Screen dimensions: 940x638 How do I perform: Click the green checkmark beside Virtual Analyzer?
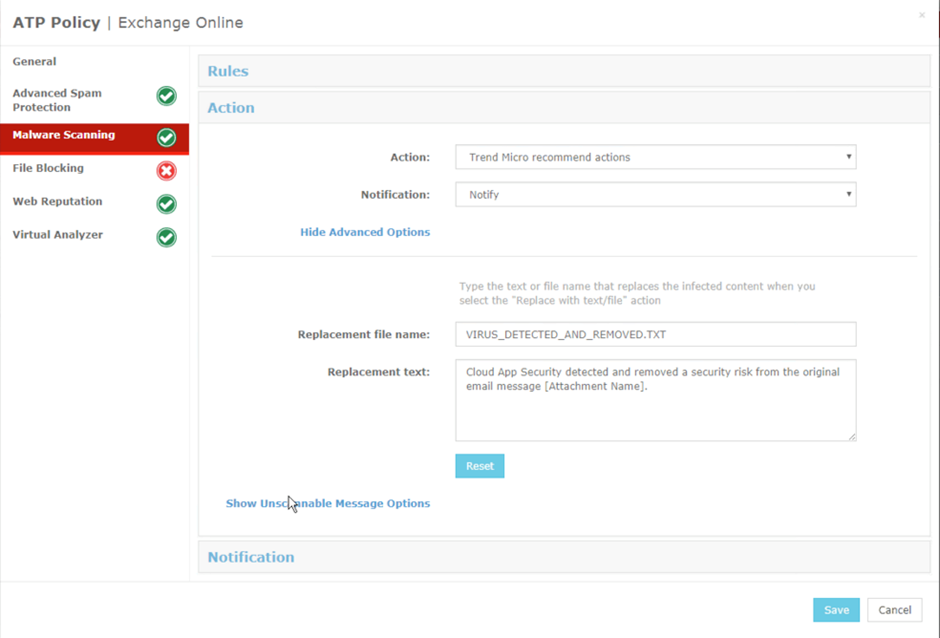click(x=166, y=237)
